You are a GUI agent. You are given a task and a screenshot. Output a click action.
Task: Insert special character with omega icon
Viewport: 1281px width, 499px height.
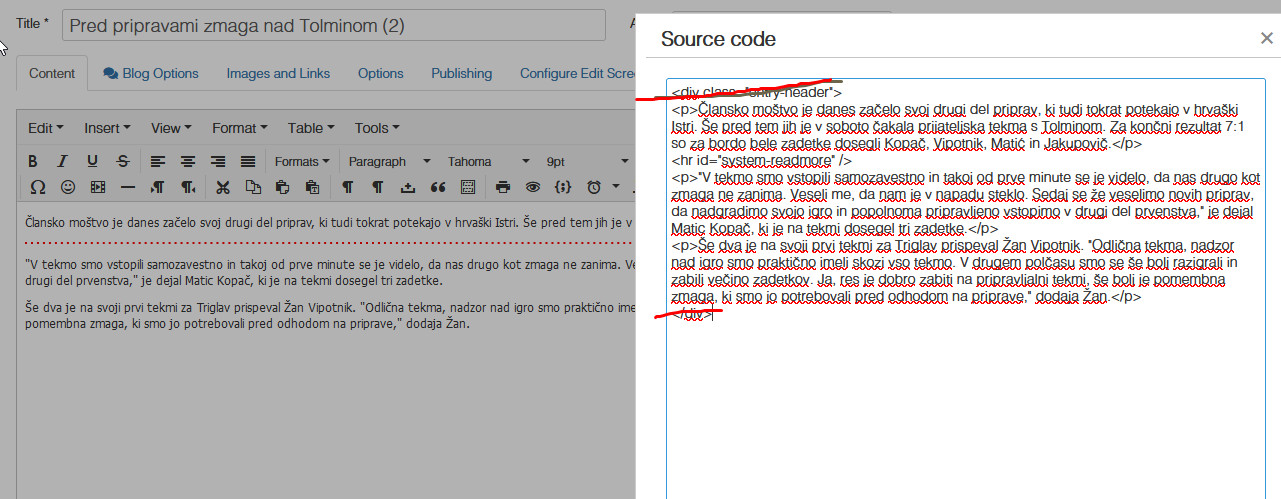click(x=38, y=187)
